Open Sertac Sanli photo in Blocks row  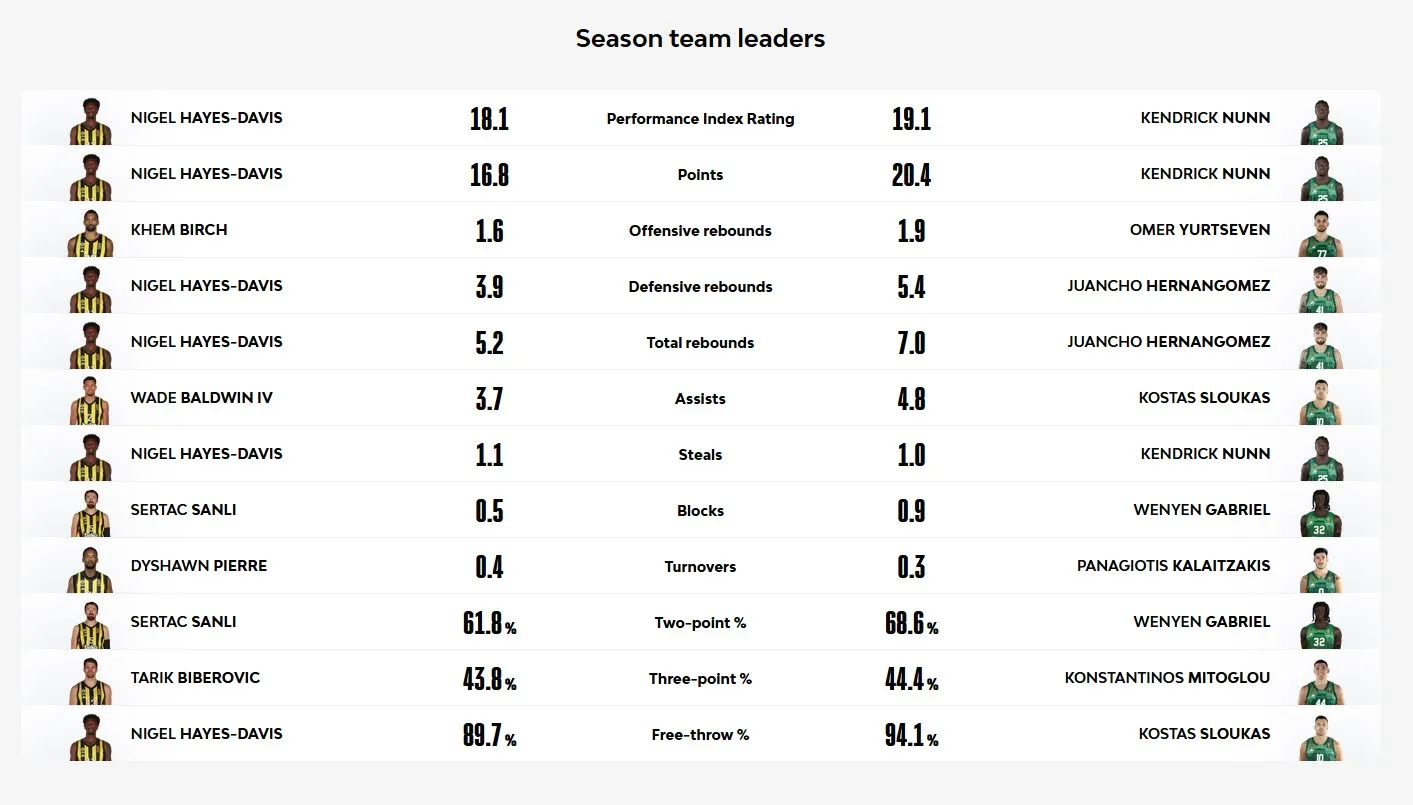tap(90, 512)
